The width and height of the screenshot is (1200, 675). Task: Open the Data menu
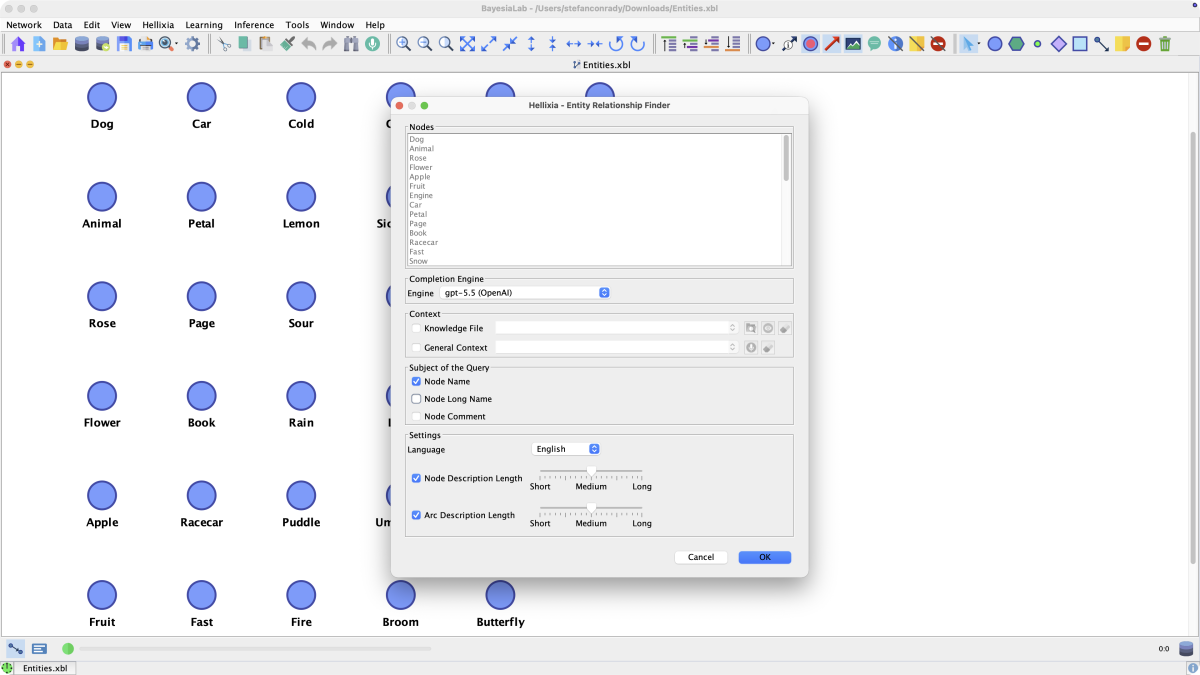click(62, 25)
